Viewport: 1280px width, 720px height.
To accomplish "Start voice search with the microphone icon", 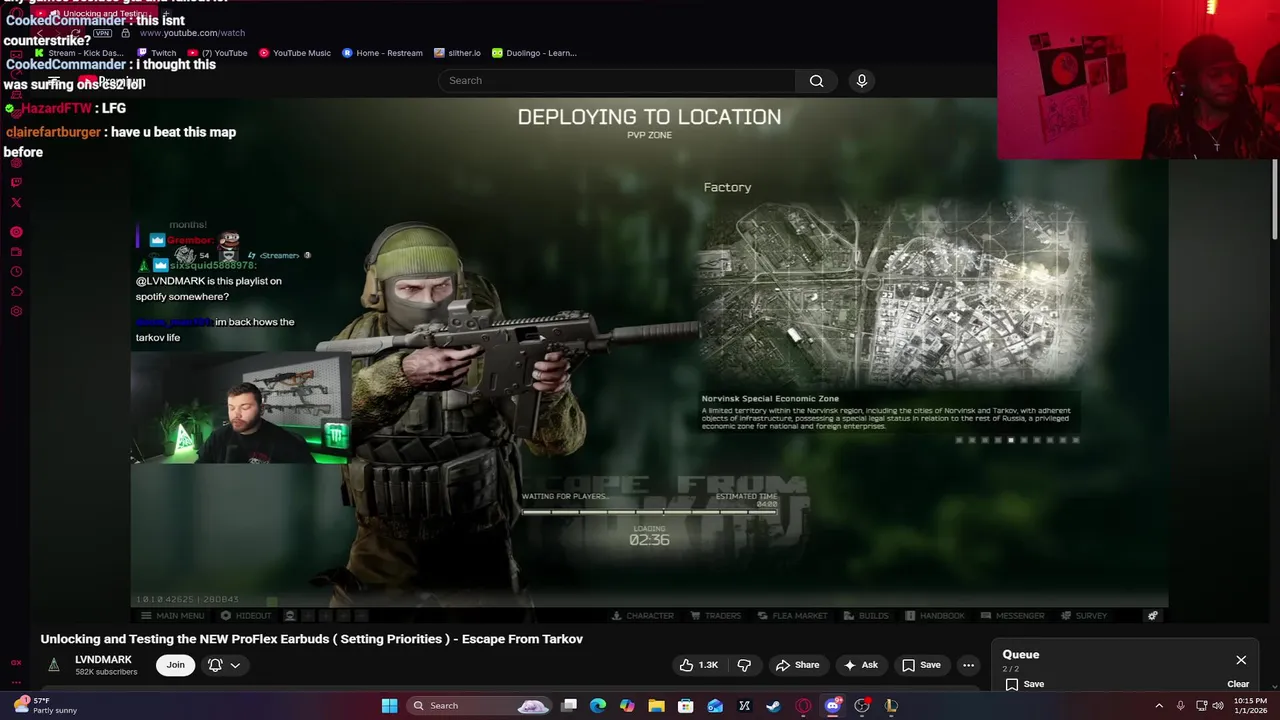I will tap(862, 81).
